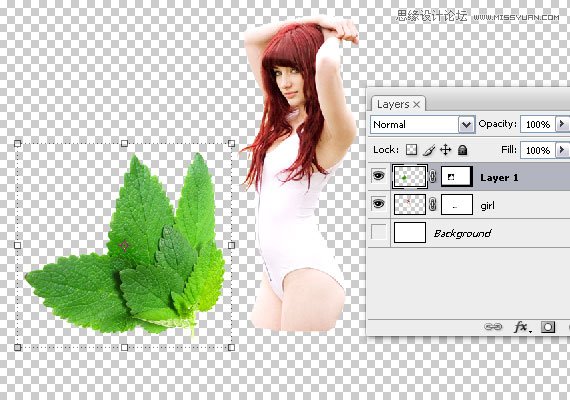Click the Opacity 100% field
This screenshot has height=400, width=570.
(538, 124)
